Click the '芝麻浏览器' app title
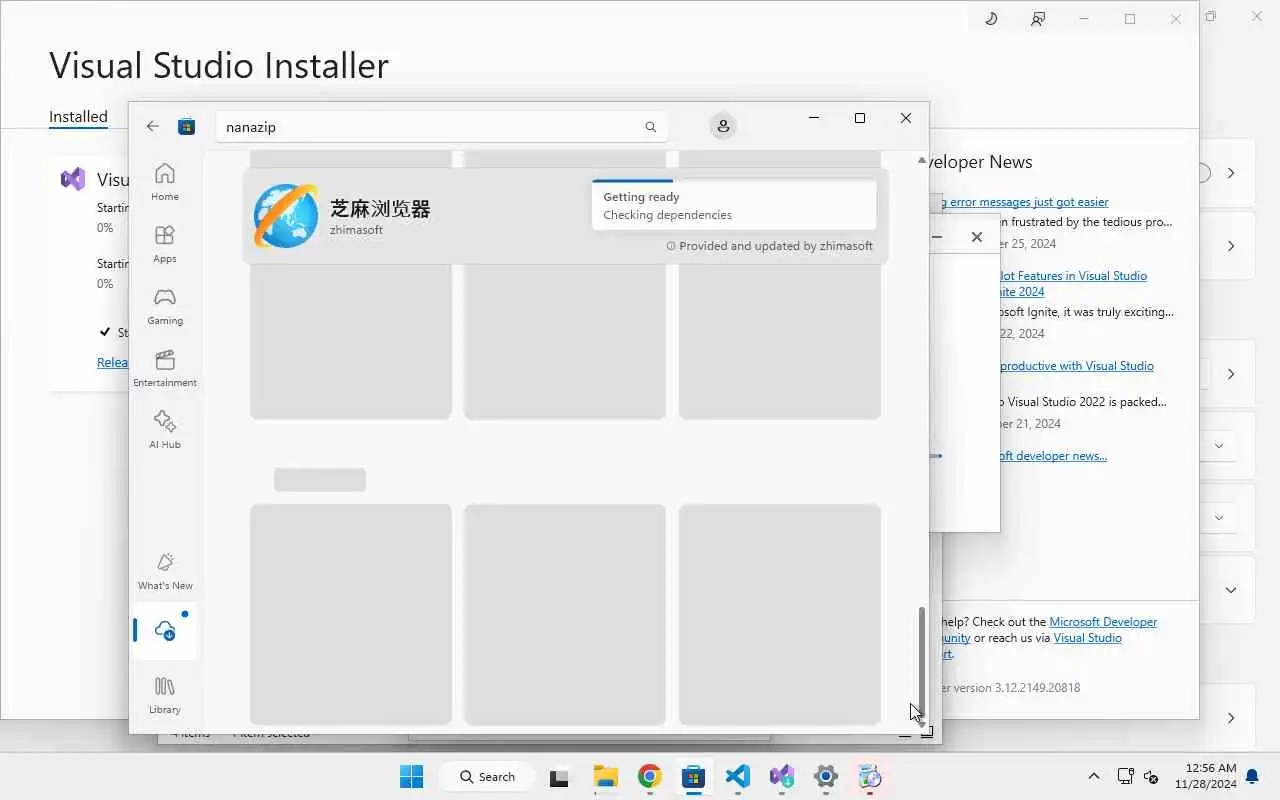 coord(380,209)
